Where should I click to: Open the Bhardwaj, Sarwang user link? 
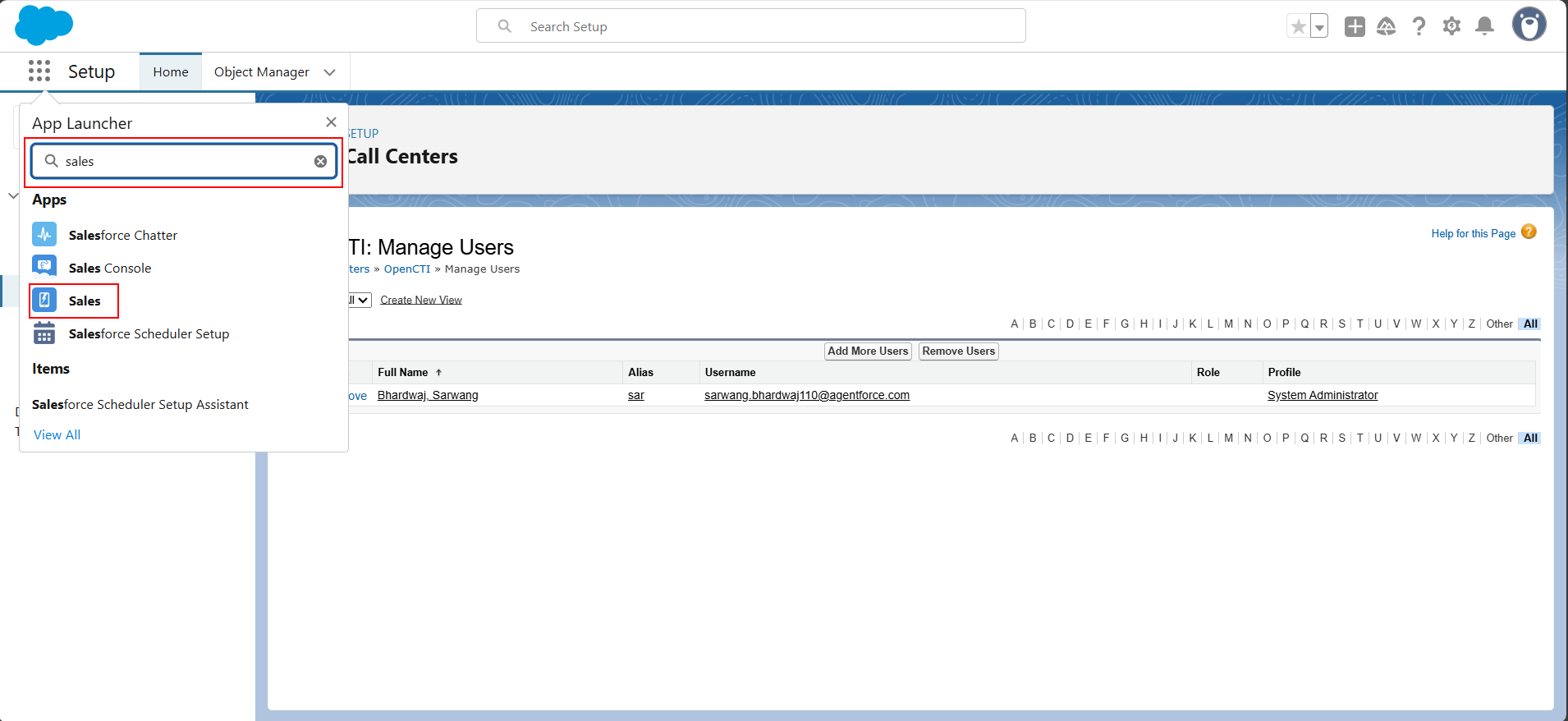point(428,396)
